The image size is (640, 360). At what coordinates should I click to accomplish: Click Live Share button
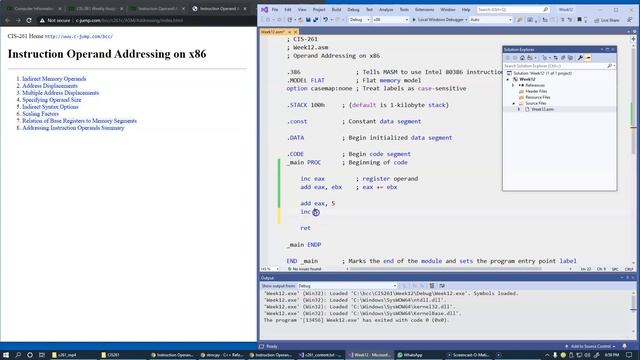click(x=607, y=20)
